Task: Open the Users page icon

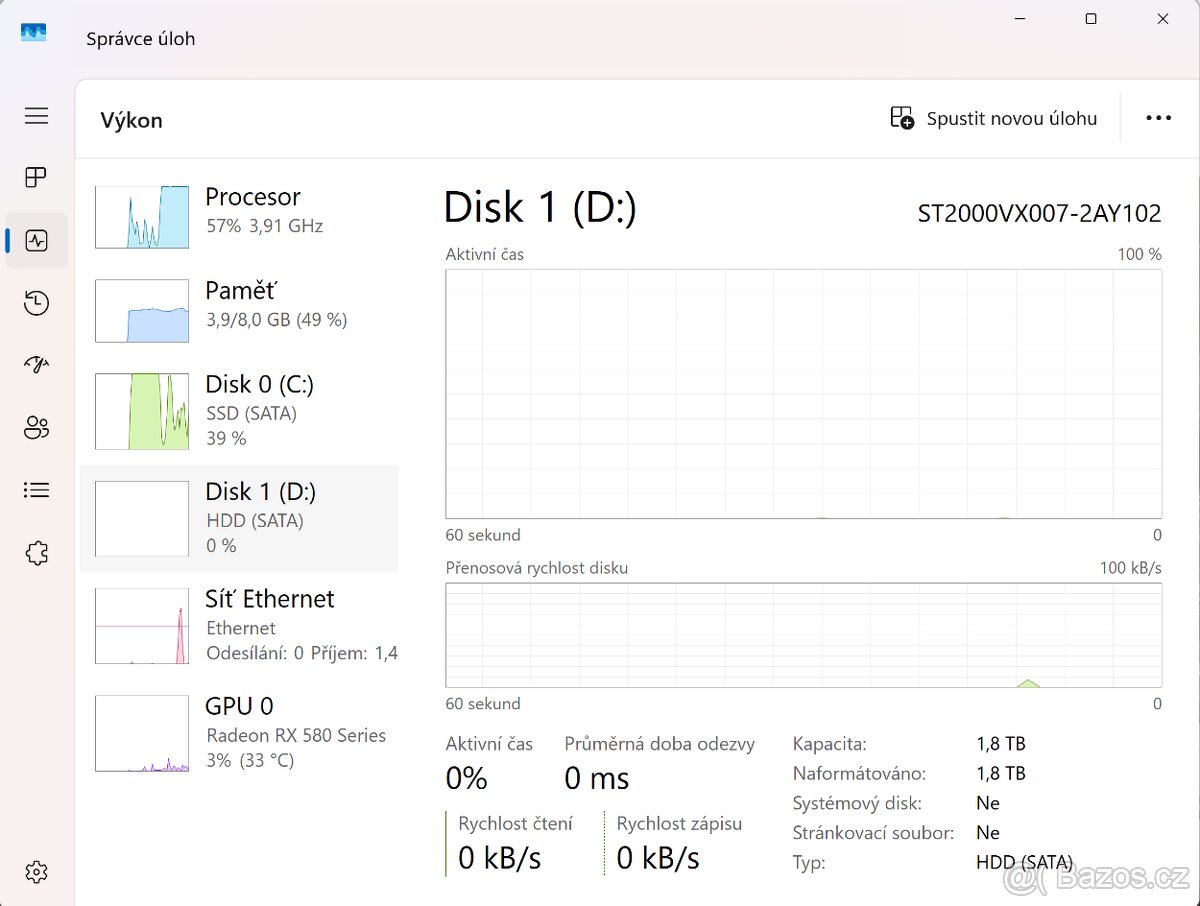Action: coord(37,428)
